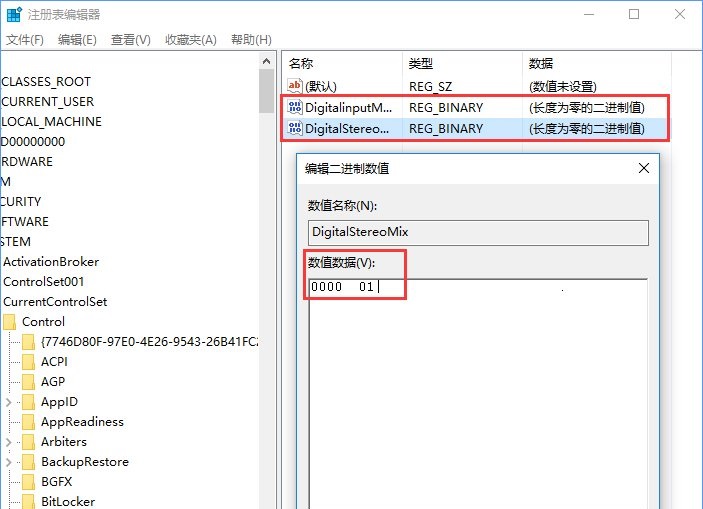This screenshot has width=703, height=509.
Task: Click the Control folder icon
Action: [10, 321]
